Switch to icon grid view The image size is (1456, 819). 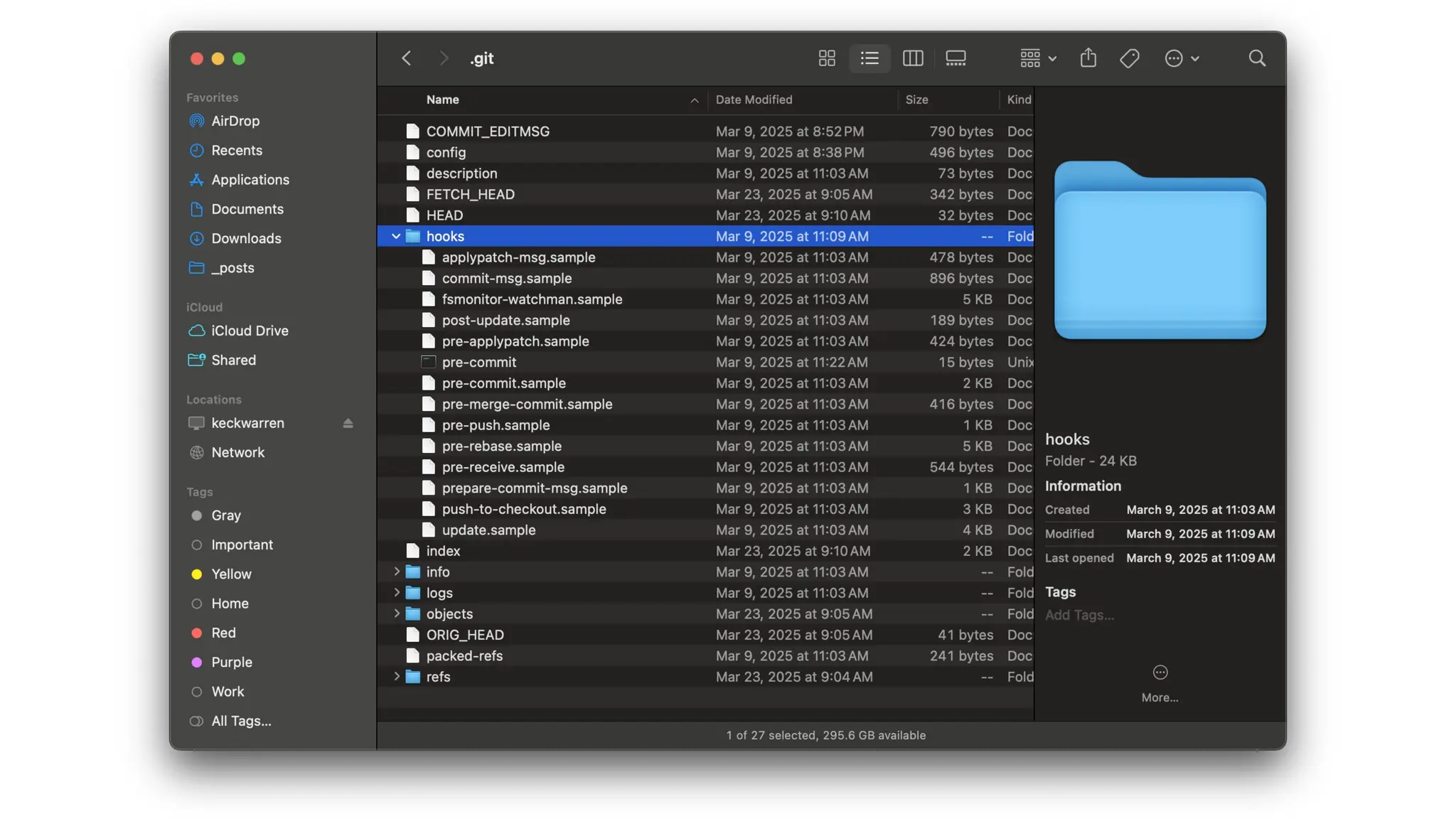827,58
